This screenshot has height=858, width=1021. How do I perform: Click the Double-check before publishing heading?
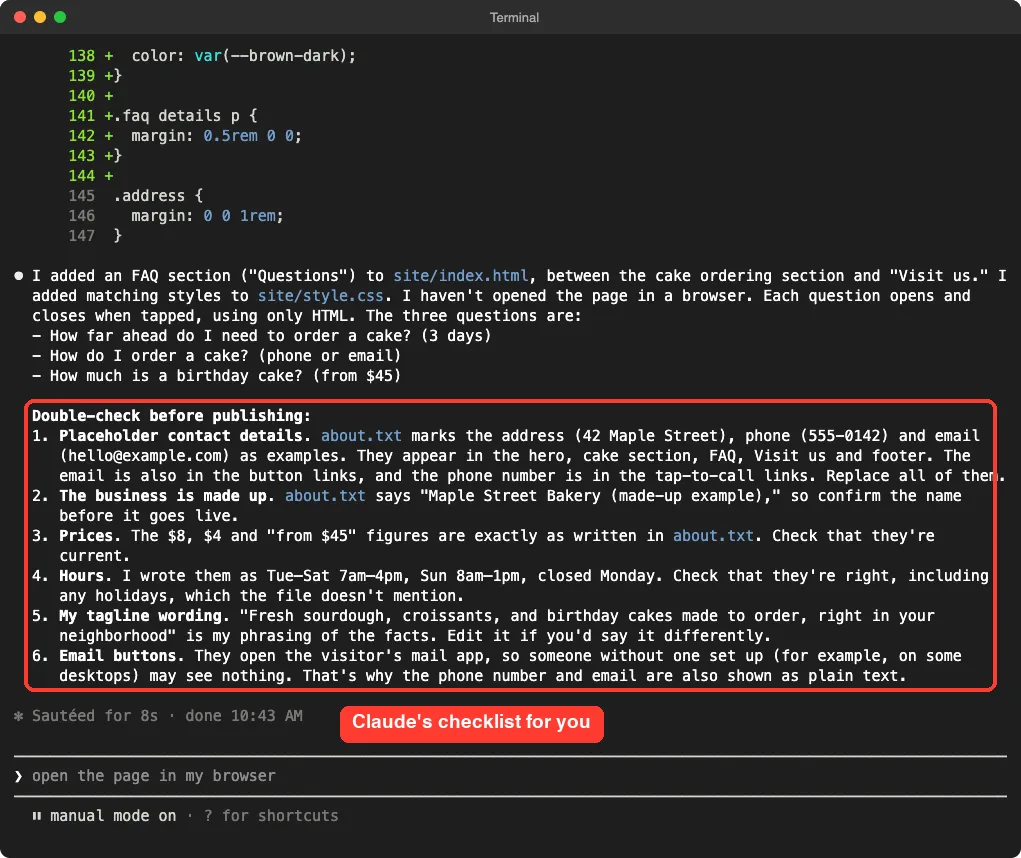(x=171, y=416)
